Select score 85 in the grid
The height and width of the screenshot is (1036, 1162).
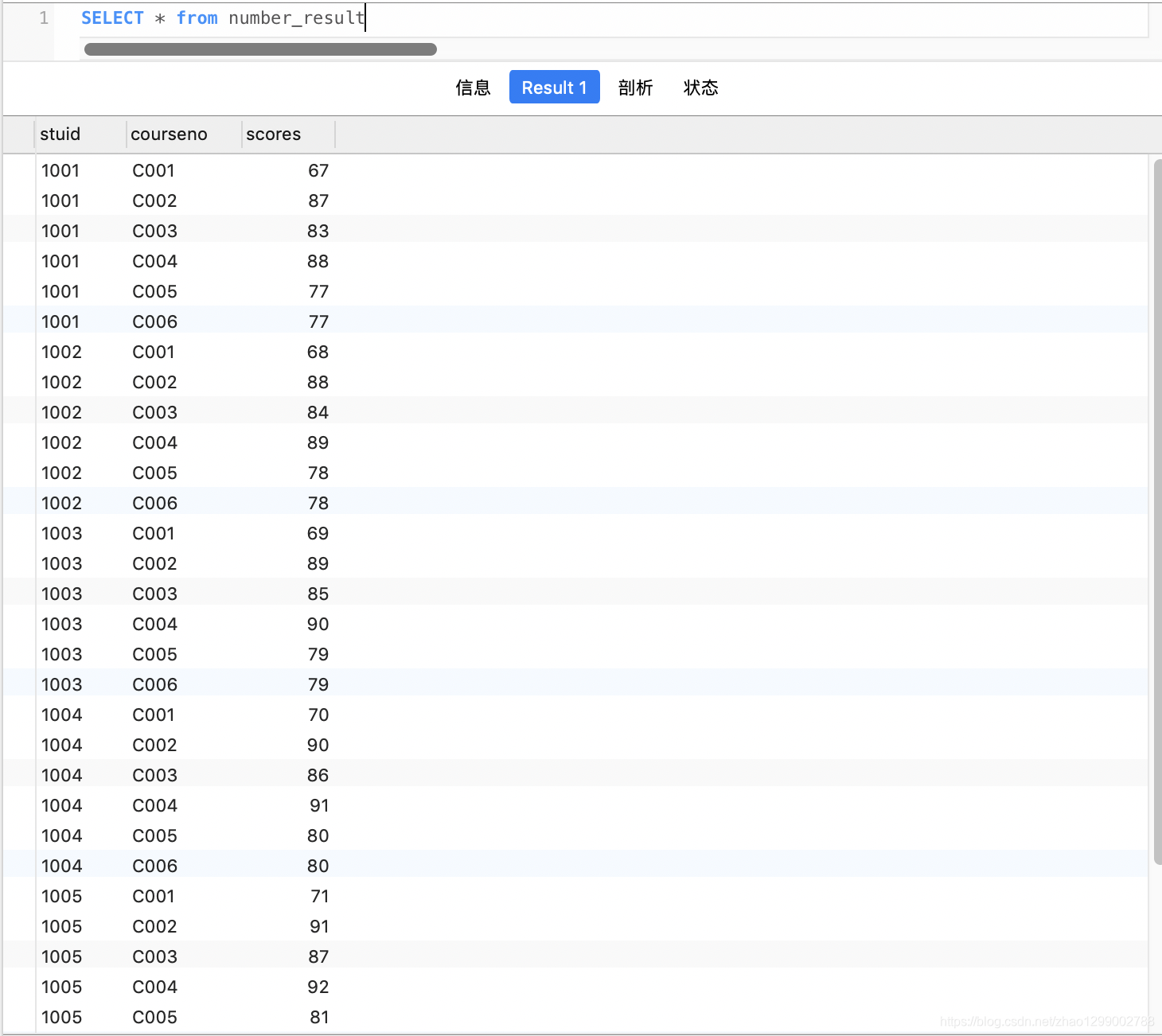click(318, 594)
